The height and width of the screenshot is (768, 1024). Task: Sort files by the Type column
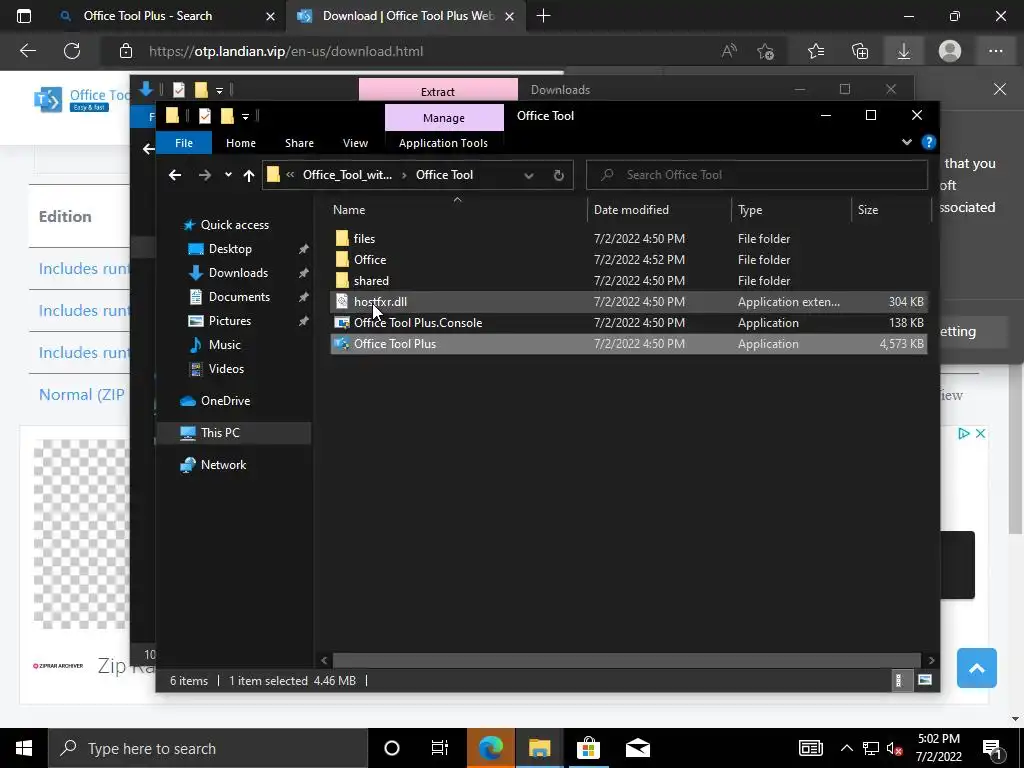(x=791, y=210)
